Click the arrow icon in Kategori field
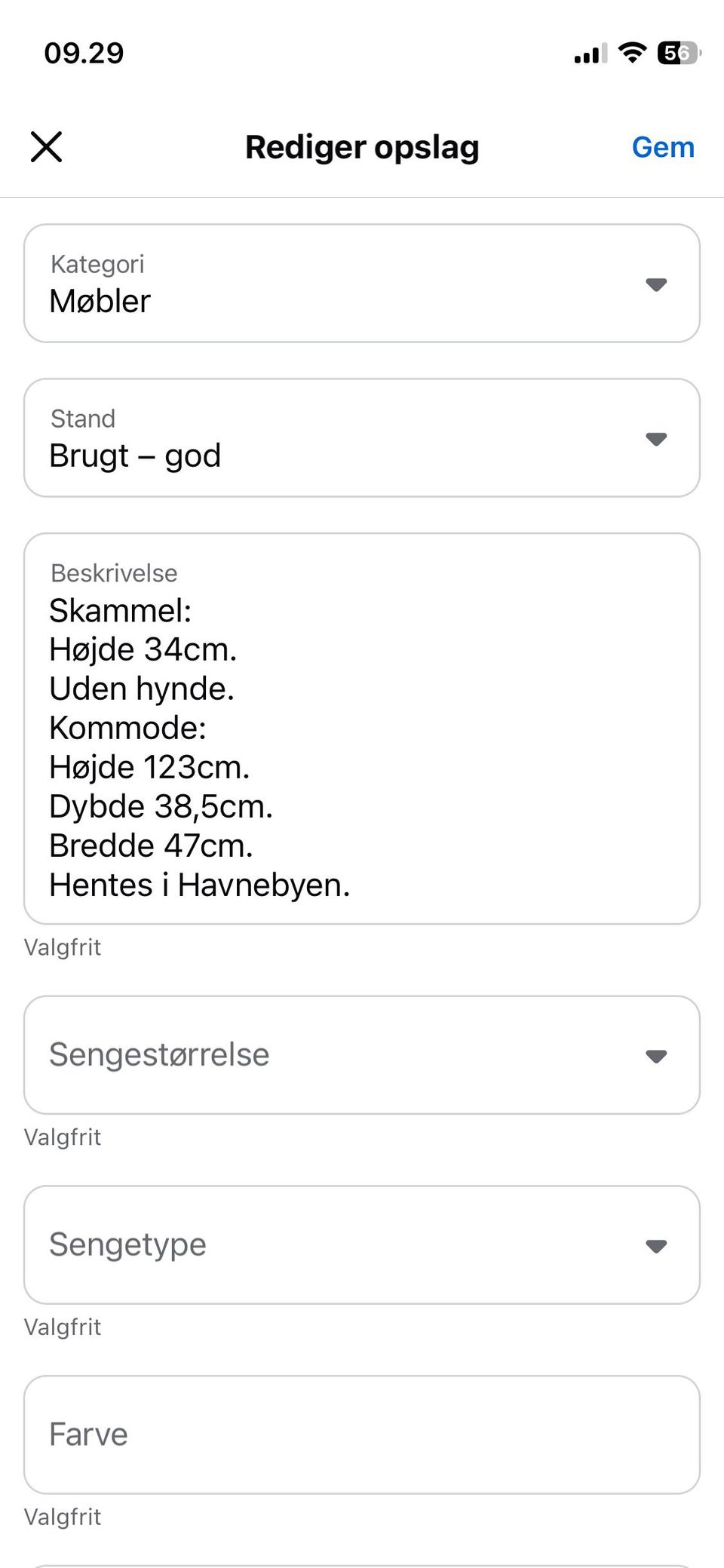The height and width of the screenshot is (1568, 724). pyautogui.click(x=656, y=284)
